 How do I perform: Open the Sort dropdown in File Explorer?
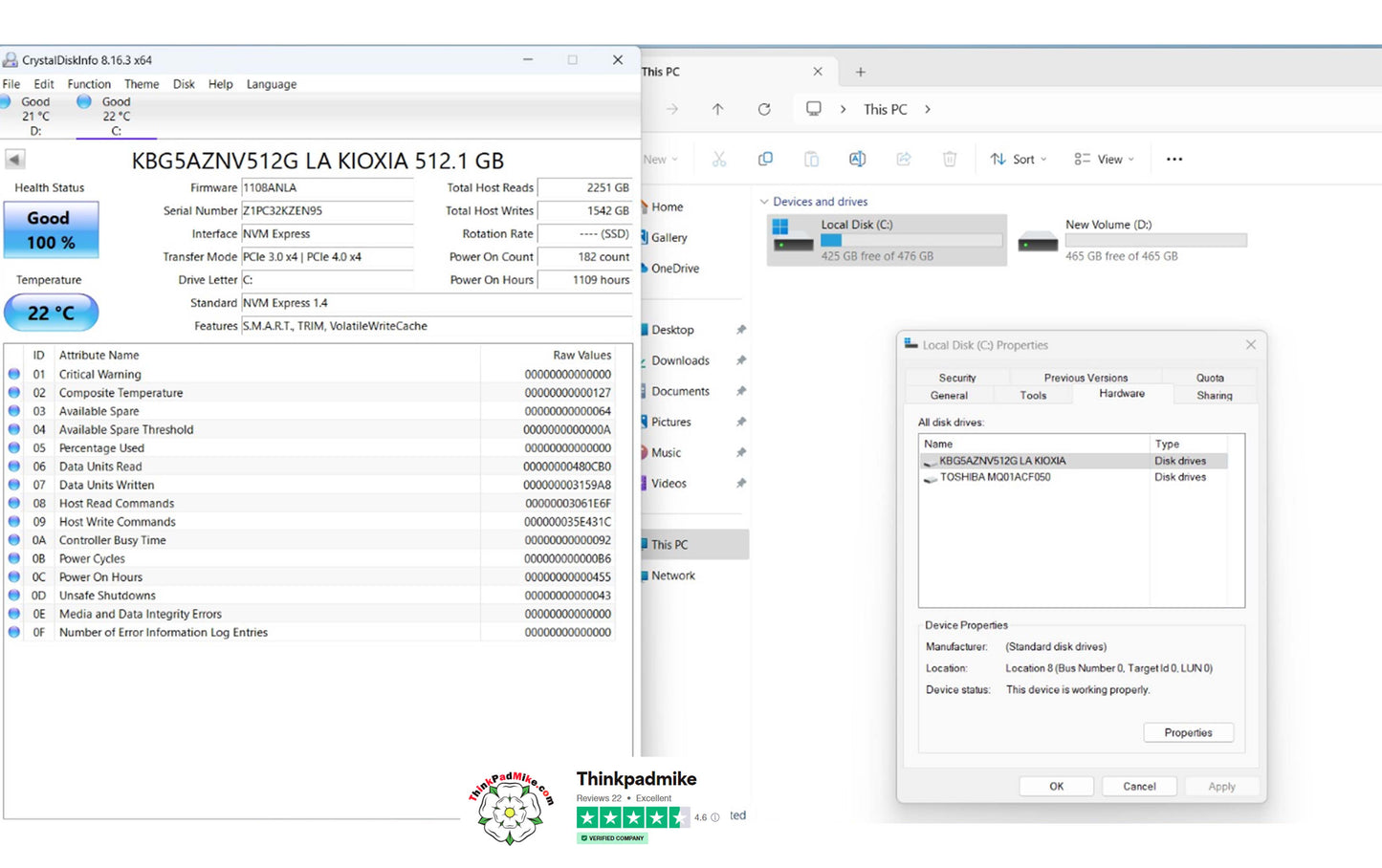tap(1019, 159)
